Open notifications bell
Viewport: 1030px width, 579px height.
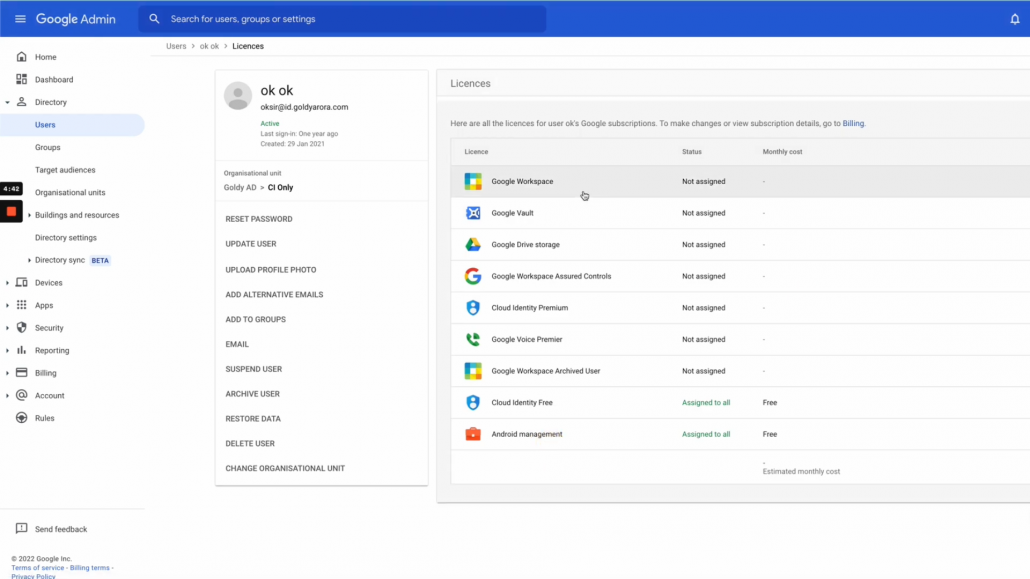(x=1014, y=19)
